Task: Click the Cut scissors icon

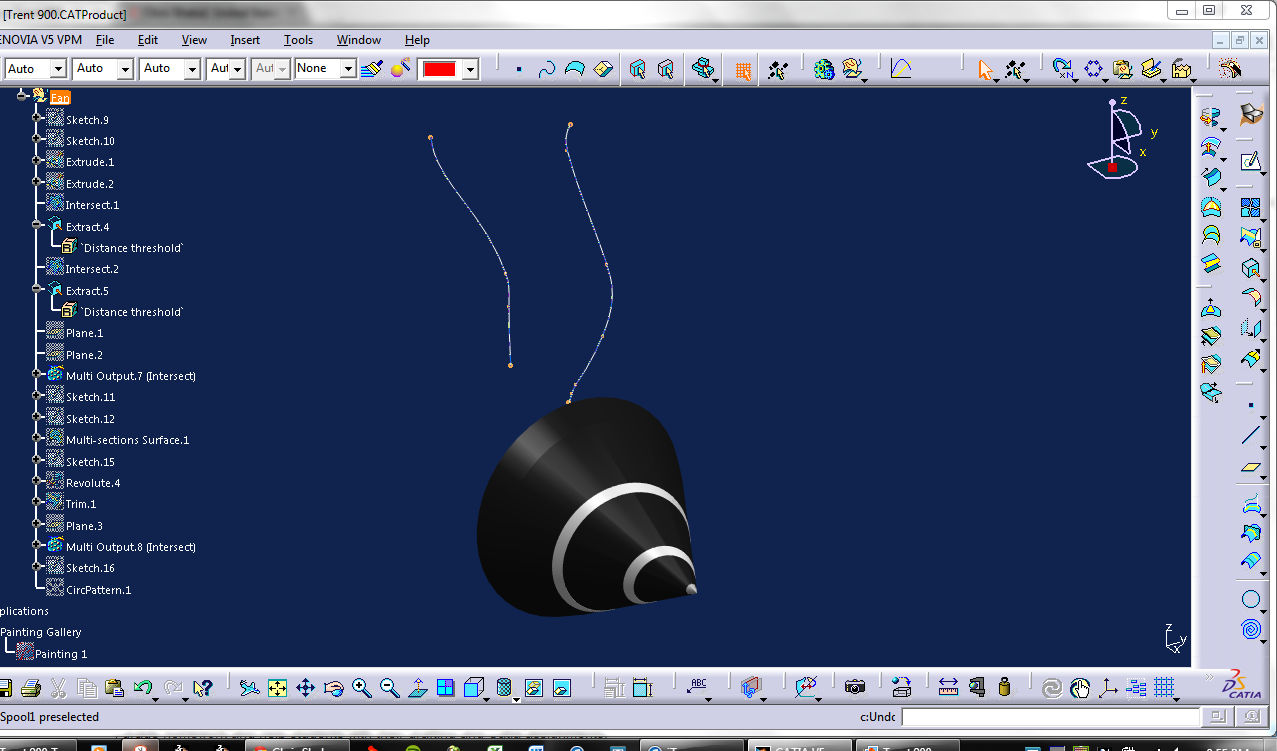Action: [58, 688]
